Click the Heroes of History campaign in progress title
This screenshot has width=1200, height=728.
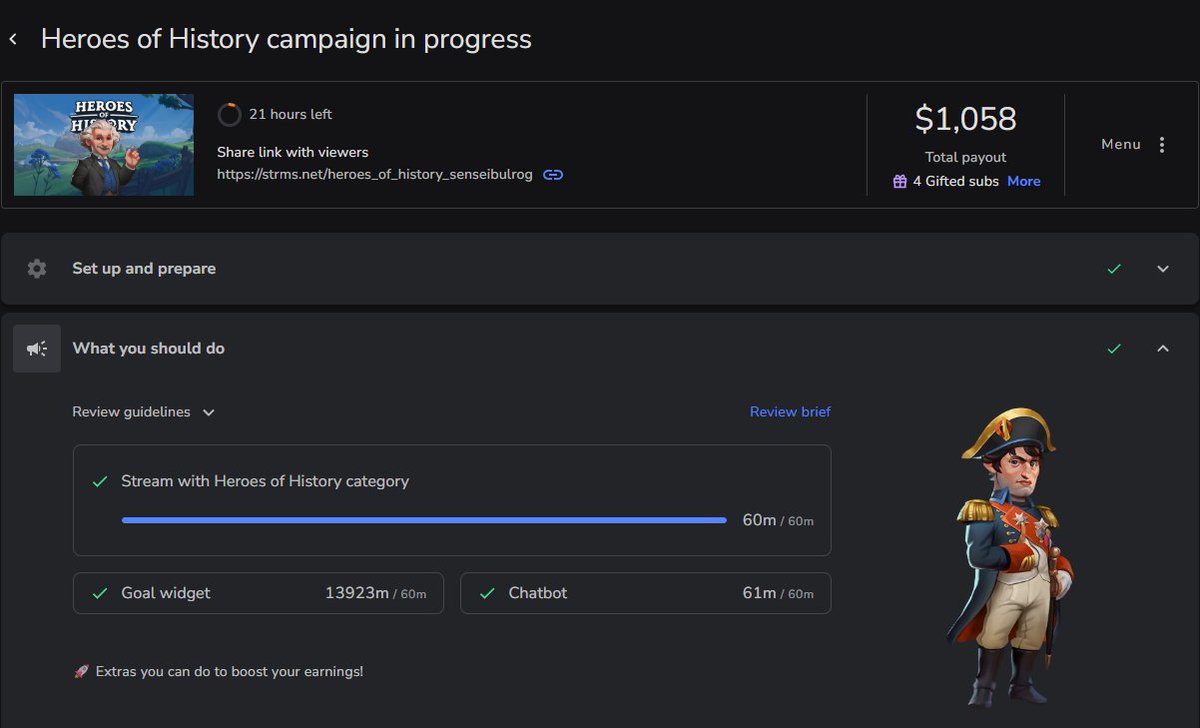click(x=286, y=39)
